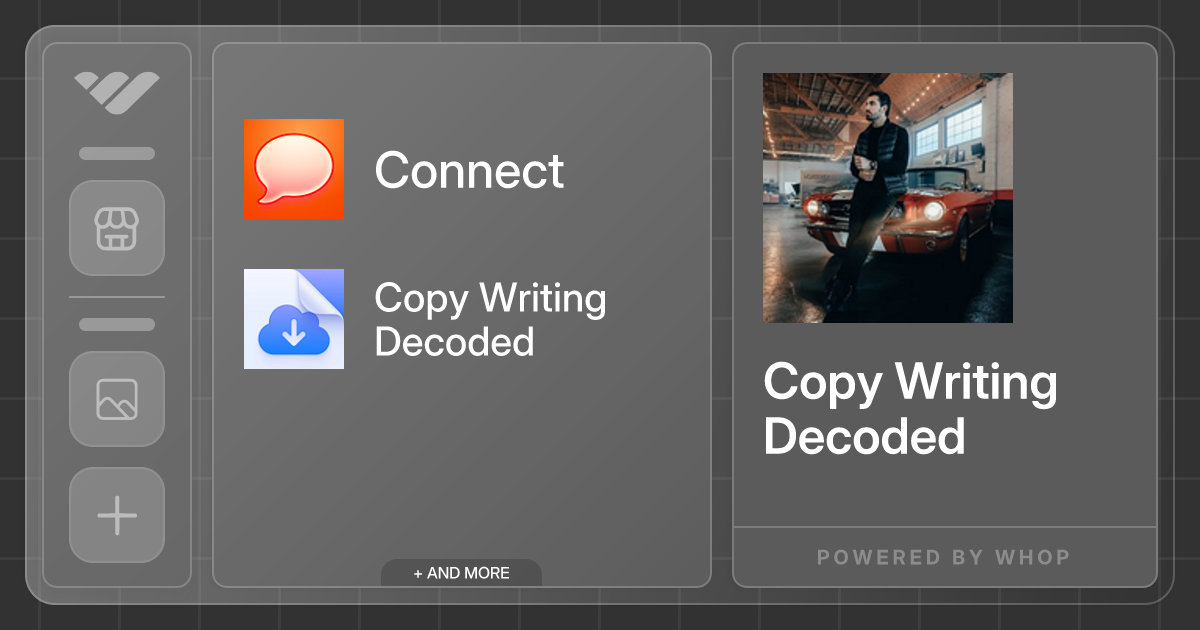Open the man with red car thumbnail
1200x630 pixels.
(x=887, y=198)
